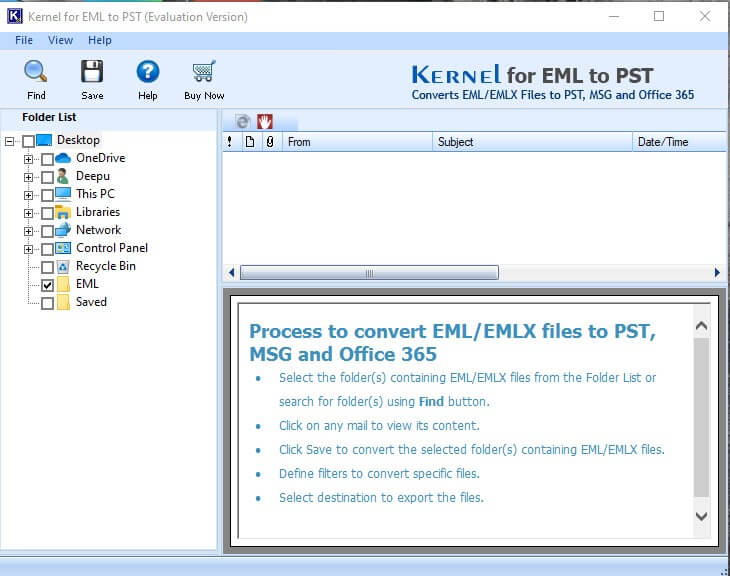Sort by the attachment paperclip column
Viewport: 730px width, 576px height.
pos(270,142)
